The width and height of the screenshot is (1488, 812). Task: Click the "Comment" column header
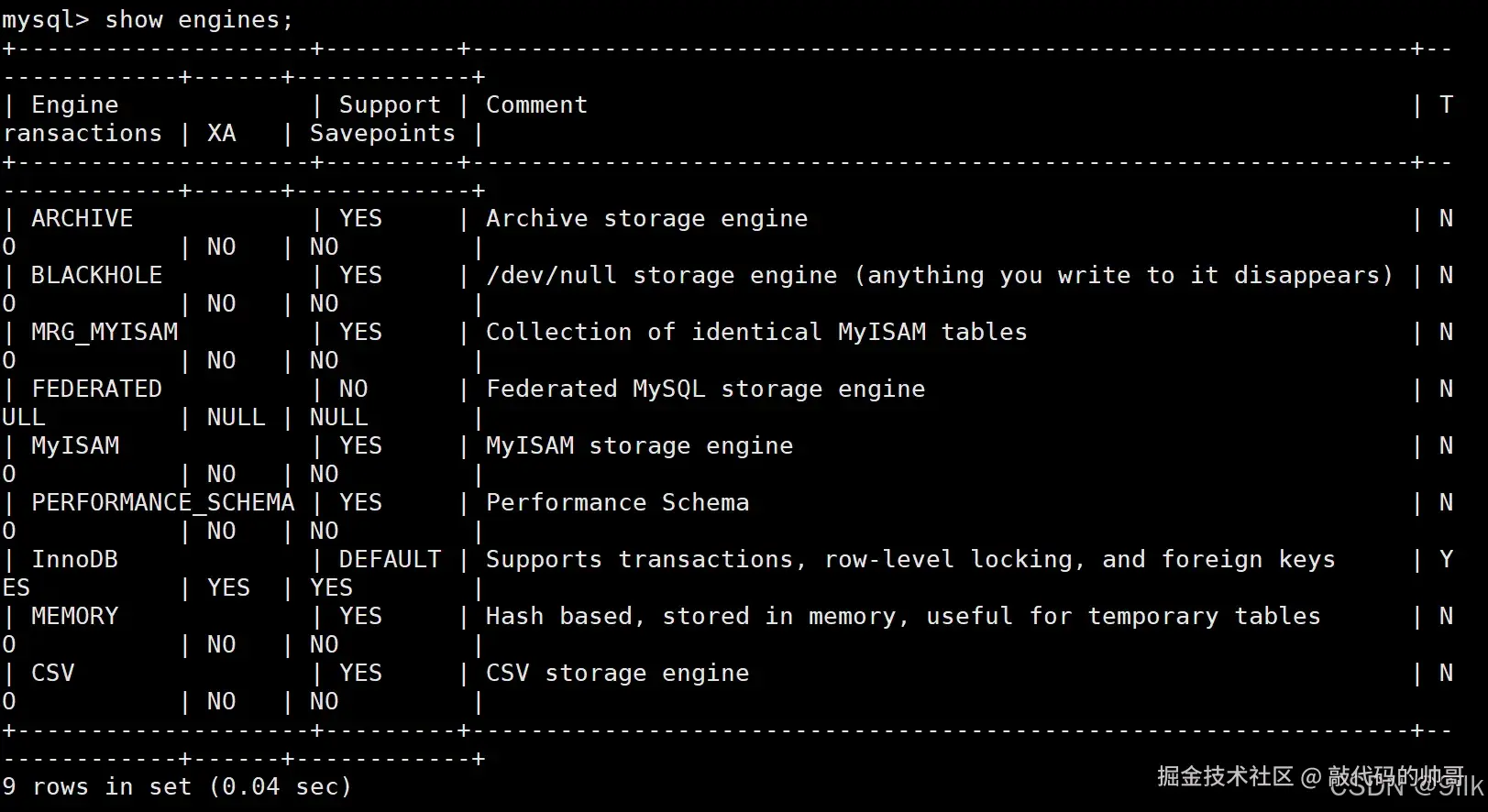coord(536,105)
